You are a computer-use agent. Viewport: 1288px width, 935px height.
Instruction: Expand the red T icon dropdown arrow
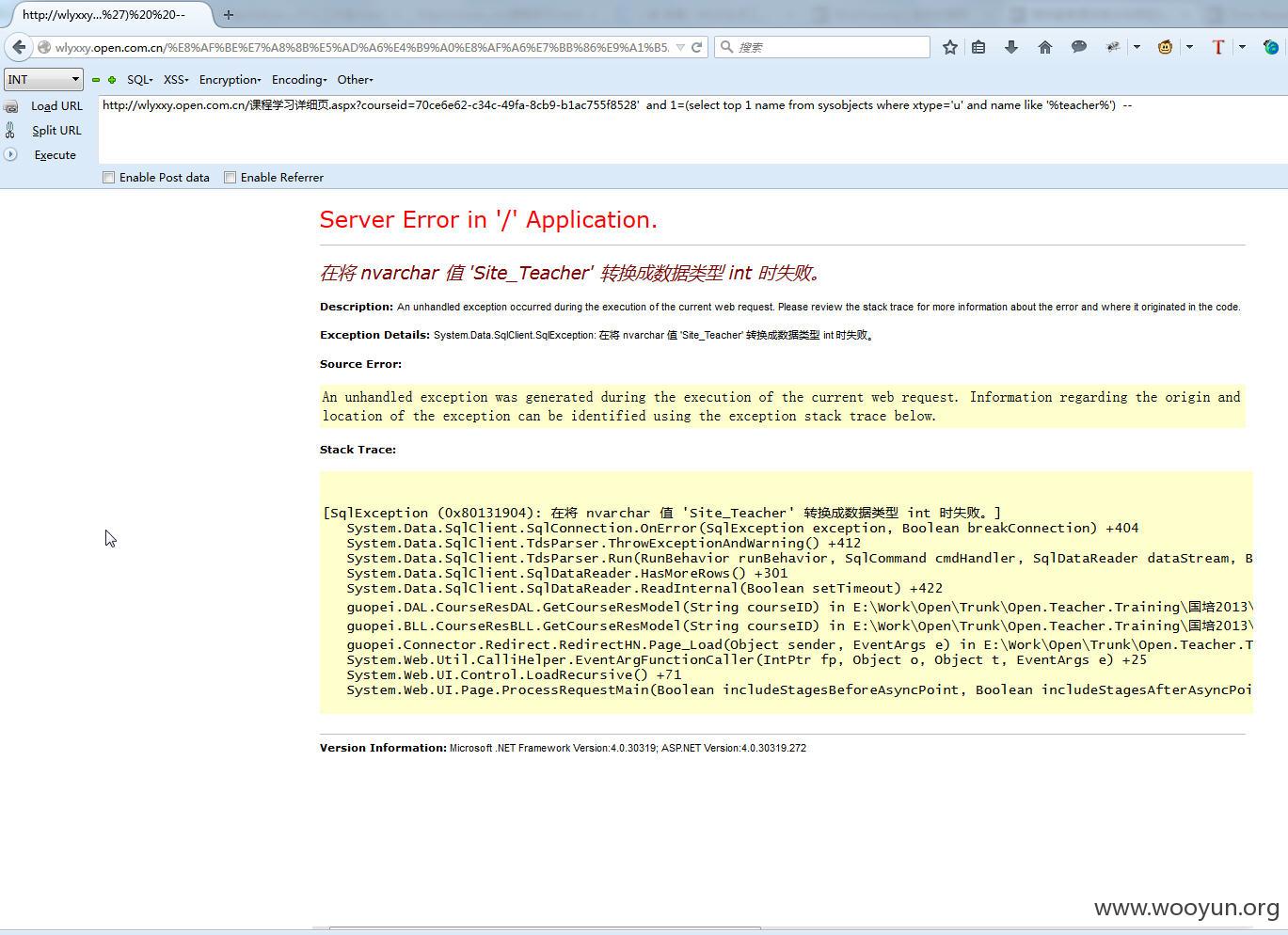(1242, 47)
